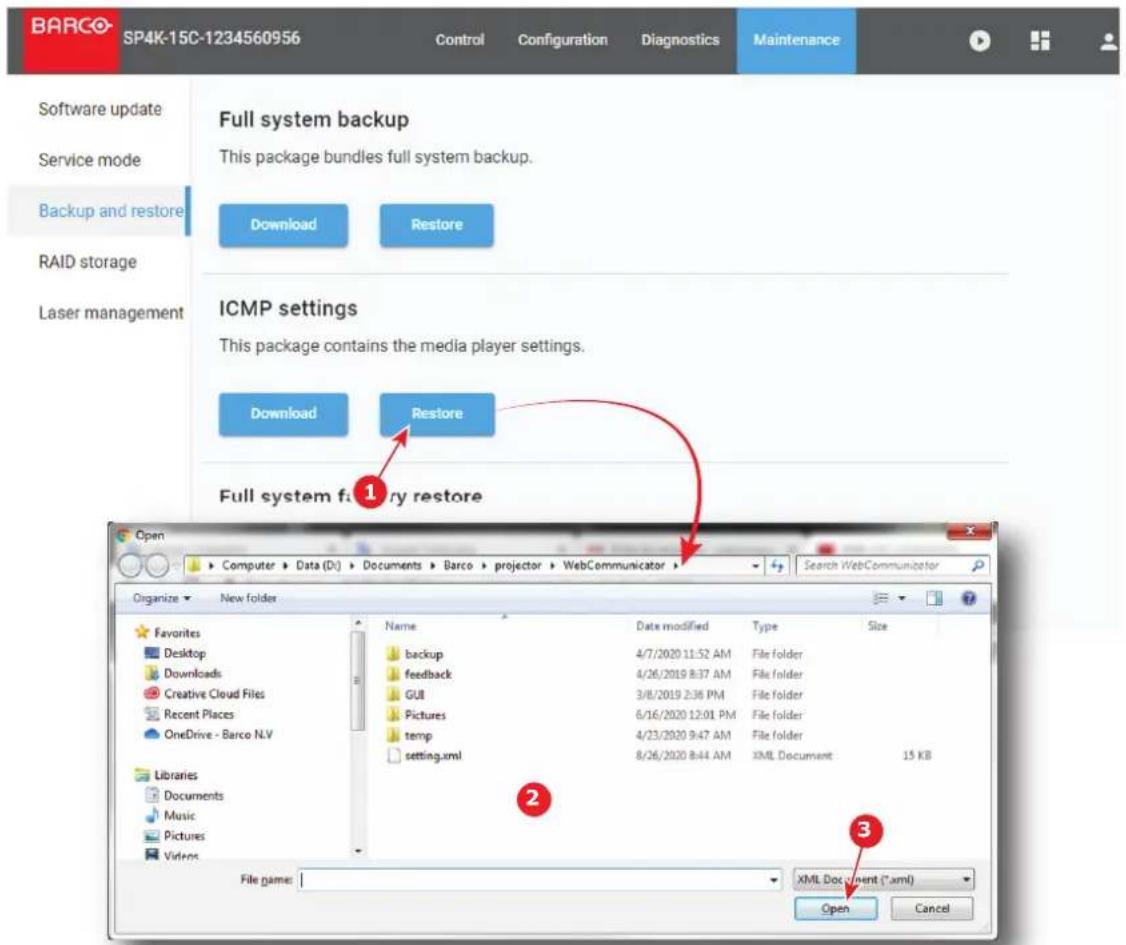Screen dimensions: 1126x945
Task: Open Pictures under Libraries
Action: point(185,836)
